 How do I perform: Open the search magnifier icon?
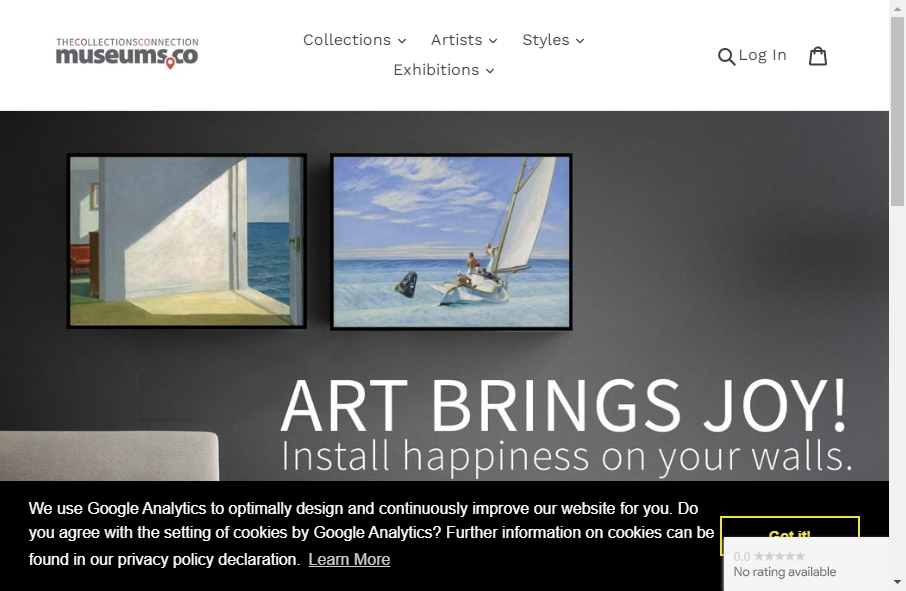[x=726, y=57]
